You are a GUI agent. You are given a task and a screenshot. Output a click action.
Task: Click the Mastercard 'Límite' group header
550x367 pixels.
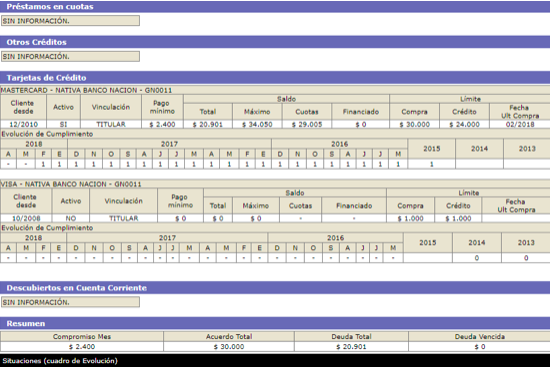470,99
